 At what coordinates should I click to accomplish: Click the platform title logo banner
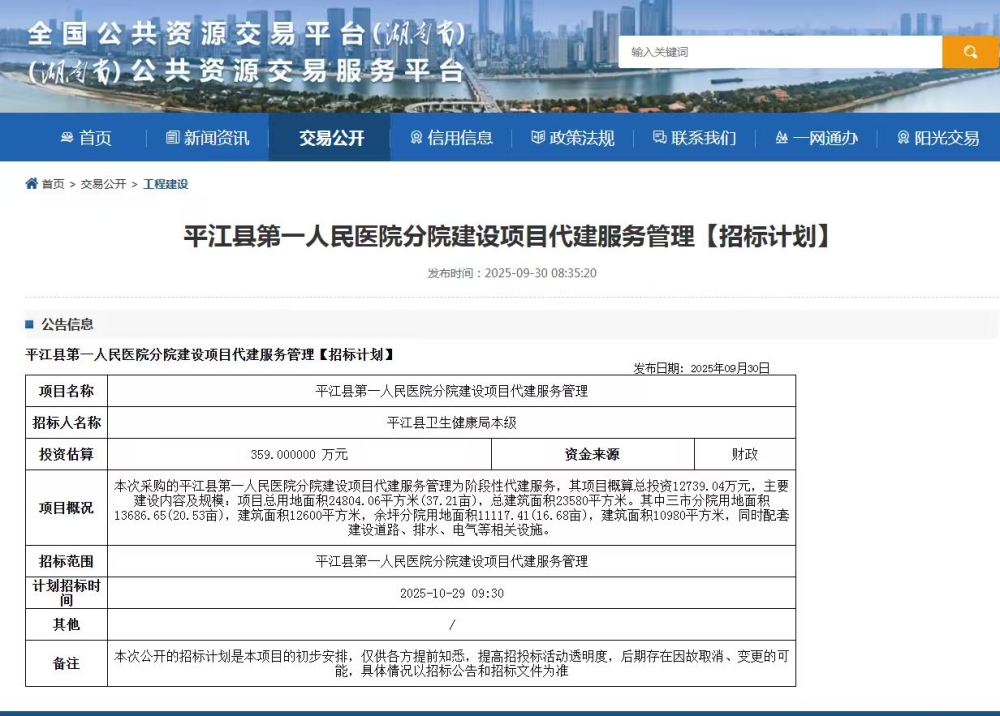click(x=247, y=52)
